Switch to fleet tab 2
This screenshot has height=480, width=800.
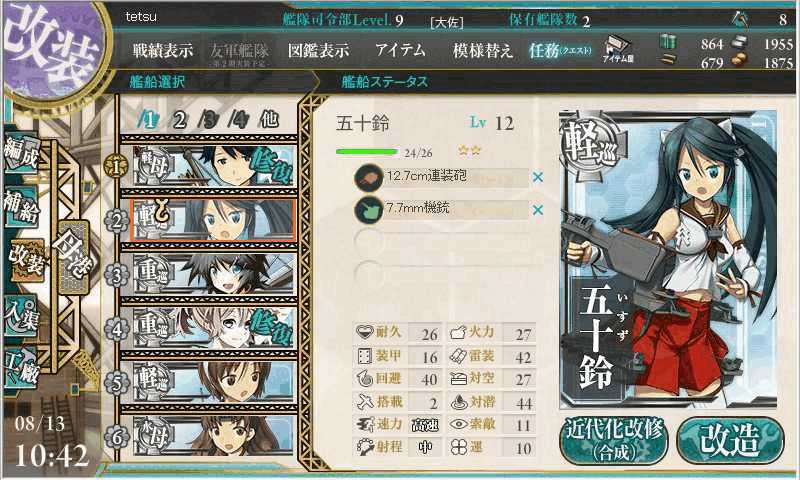pos(179,120)
